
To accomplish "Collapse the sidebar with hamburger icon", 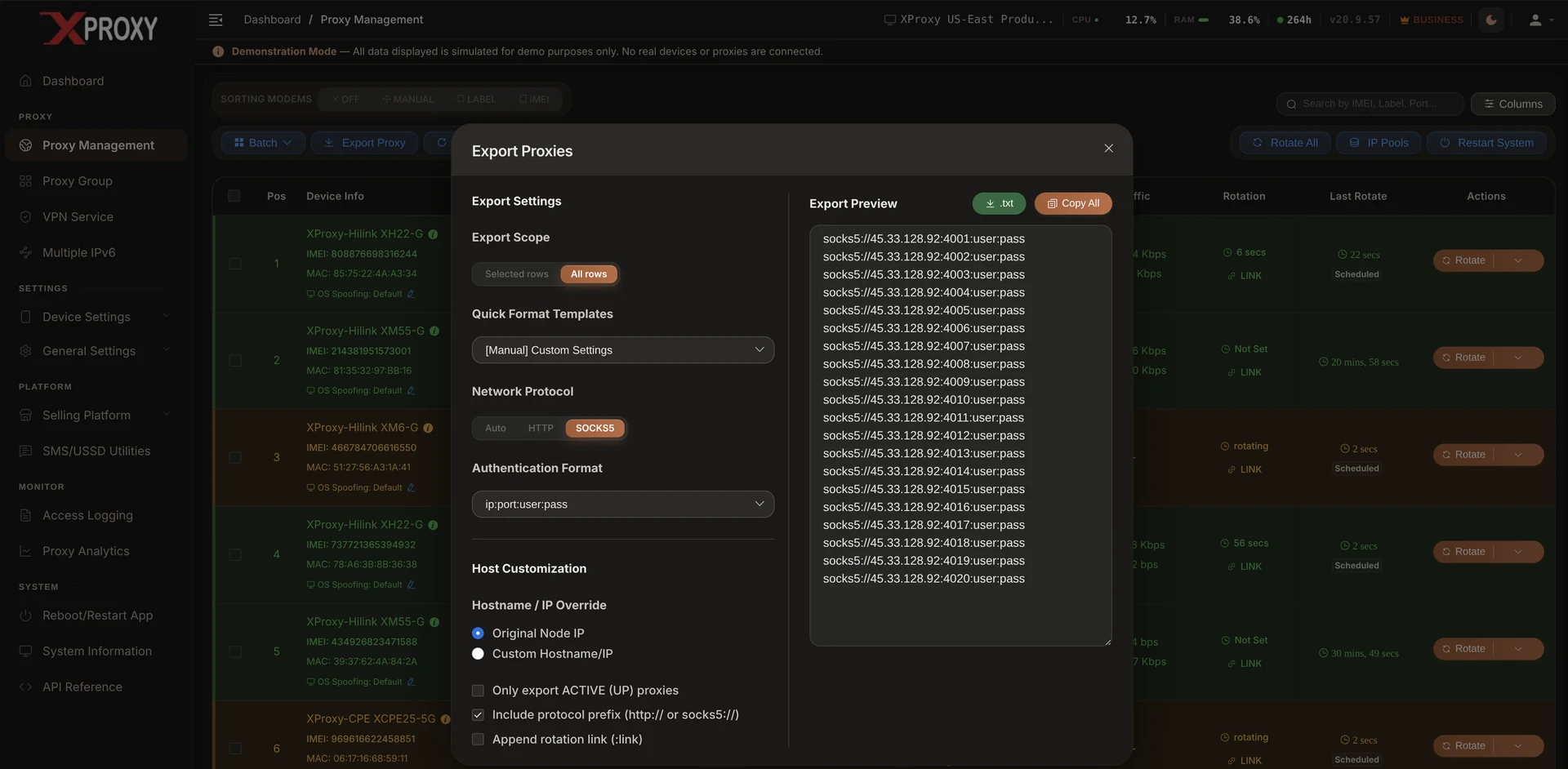I will tap(216, 20).
